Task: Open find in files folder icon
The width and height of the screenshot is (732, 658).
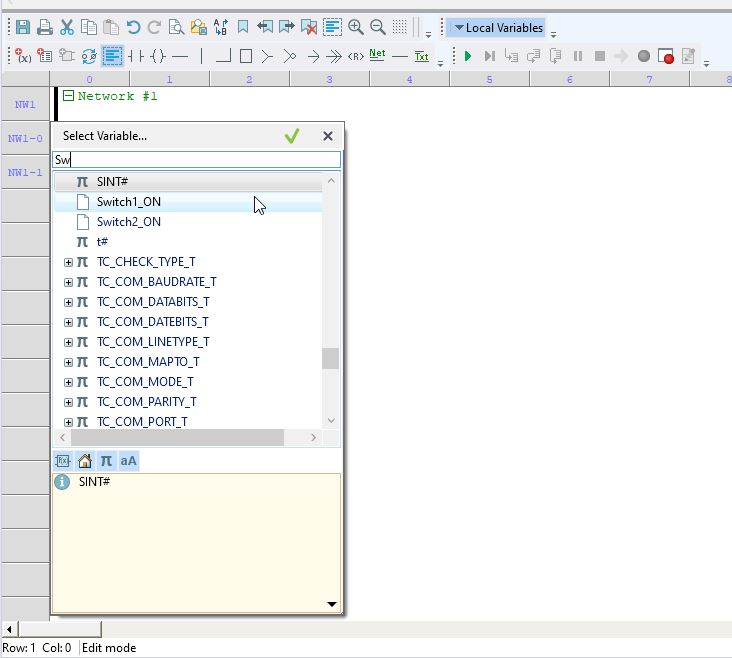Action: coord(198,27)
